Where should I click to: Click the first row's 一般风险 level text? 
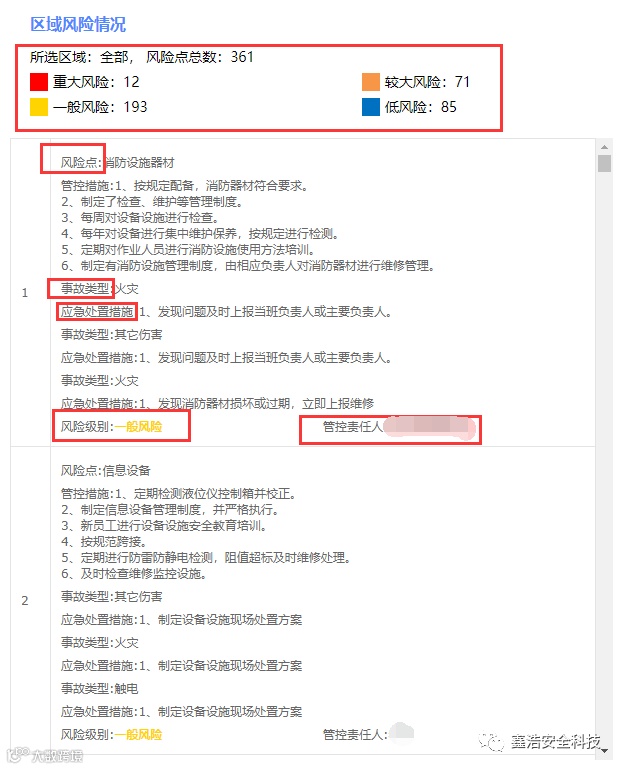[138, 427]
